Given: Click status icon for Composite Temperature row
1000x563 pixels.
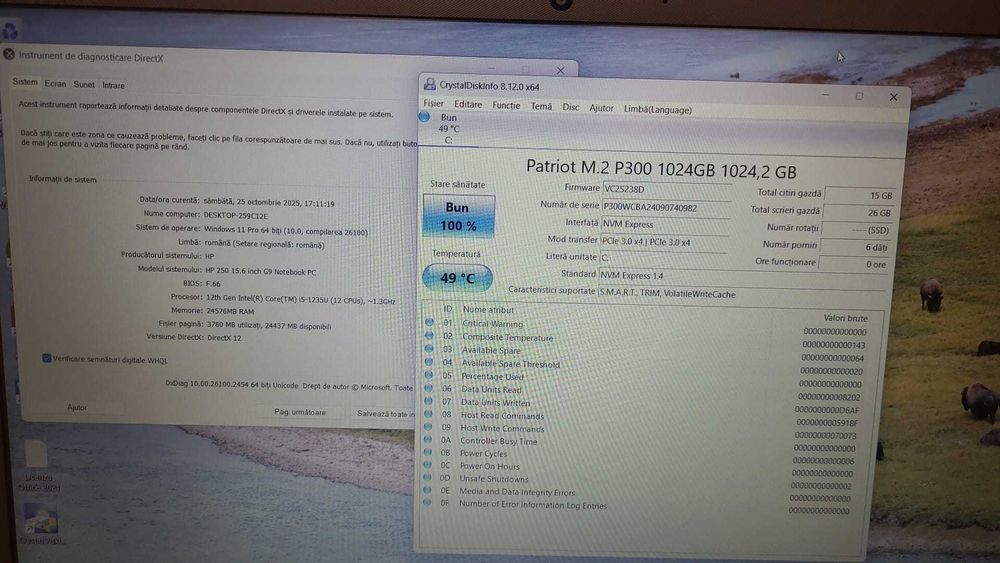Looking at the screenshot, I should (429, 335).
